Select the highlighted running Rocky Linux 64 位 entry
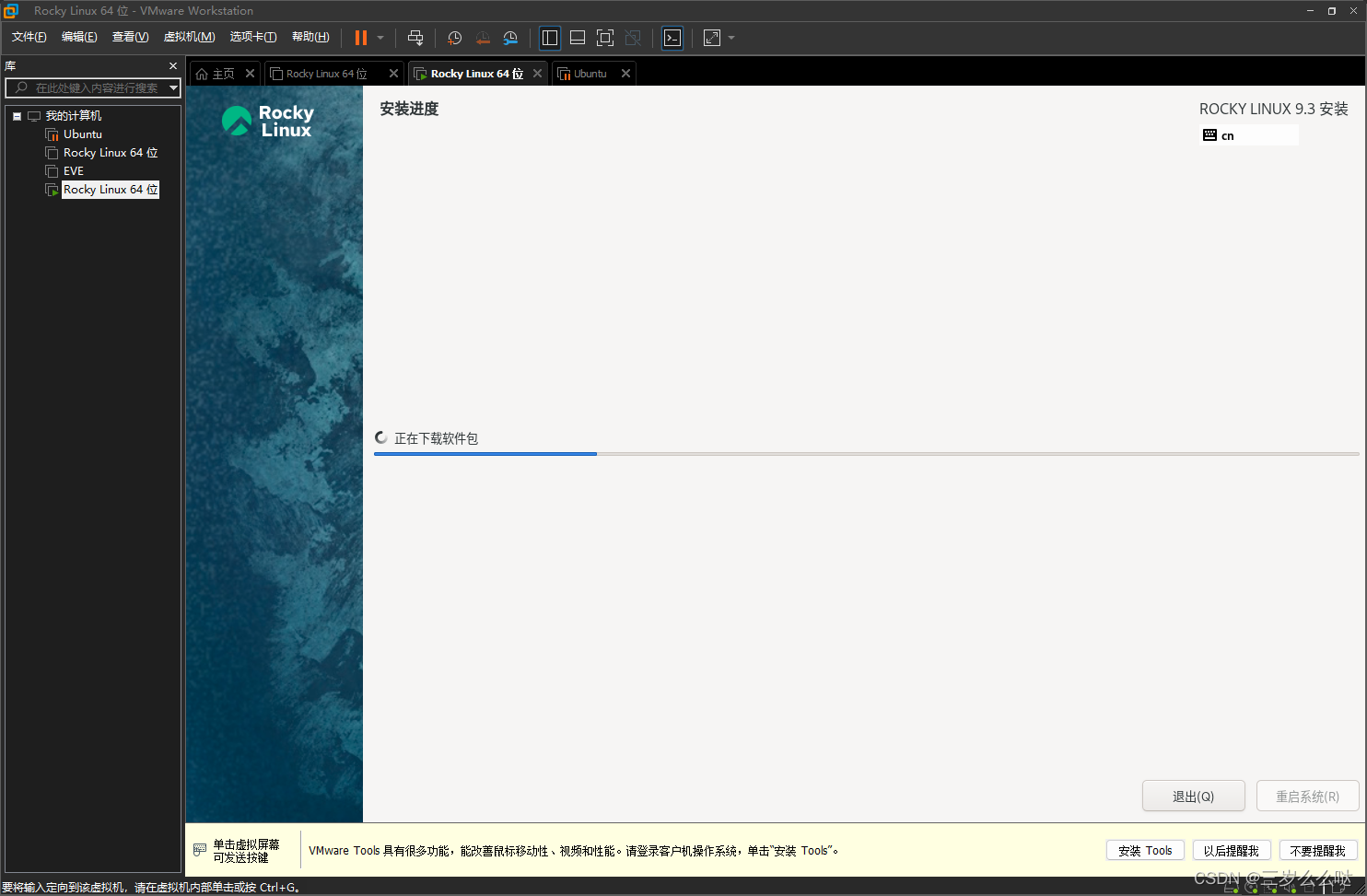The image size is (1367, 896). click(x=111, y=190)
